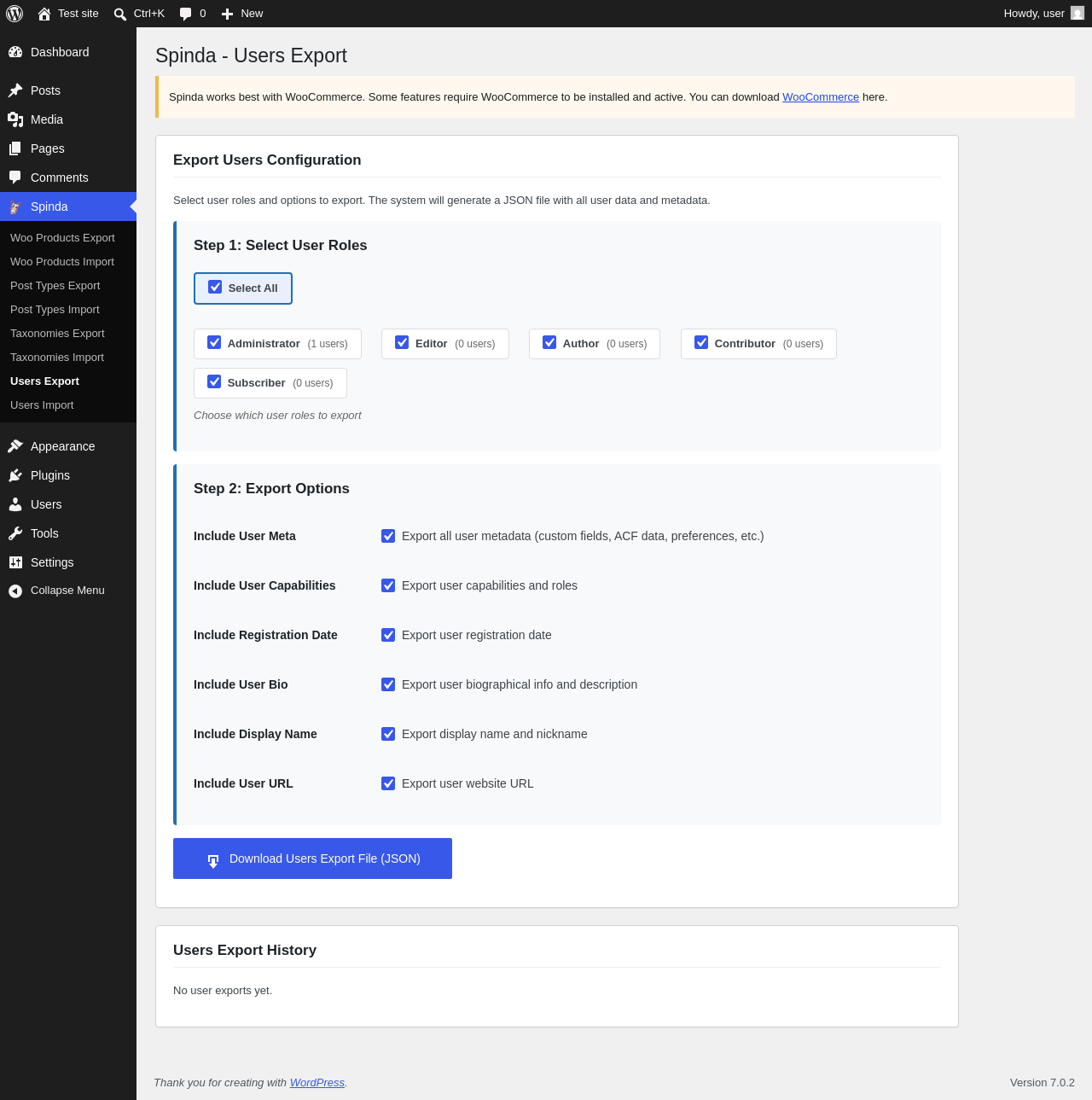Viewport: 1092px width, 1100px height.
Task: Click the Tools menu label
Action: click(x=44, y=533)
